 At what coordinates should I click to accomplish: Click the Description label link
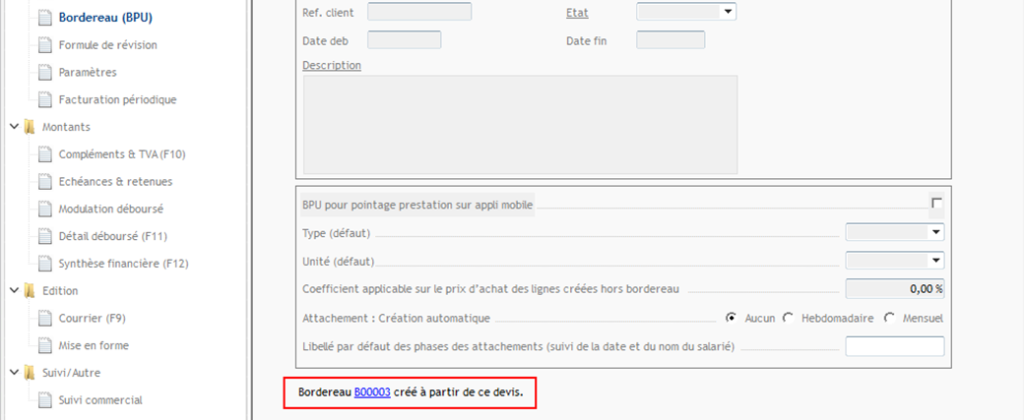coord(332,65)
